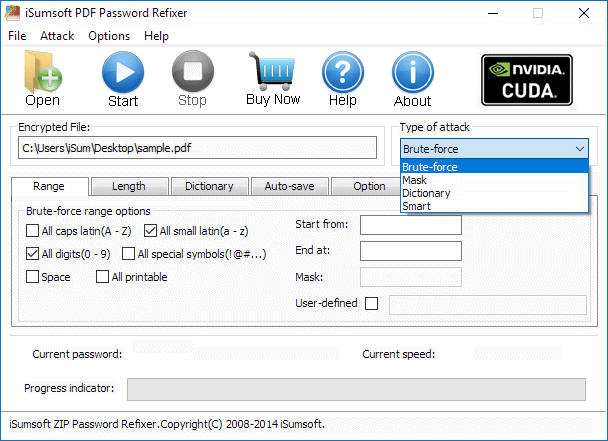Click the End at input field

click(411, 251)
